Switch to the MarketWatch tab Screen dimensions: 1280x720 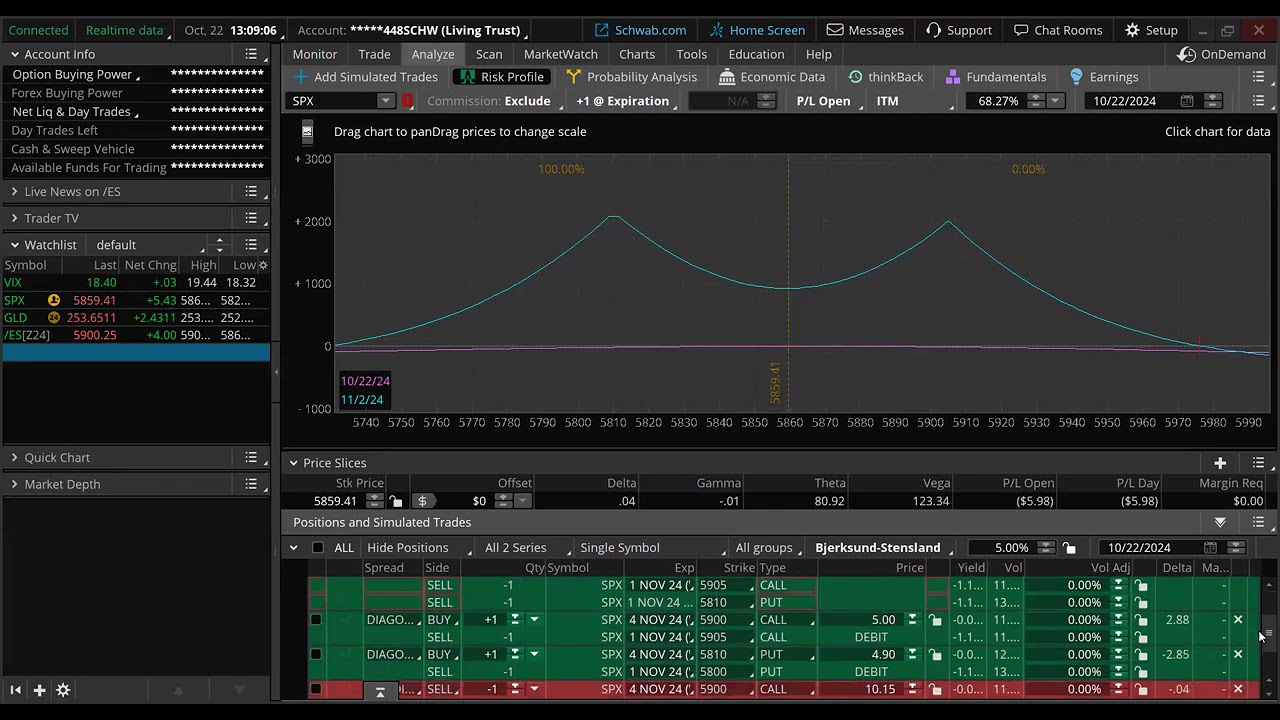point(561,54)
